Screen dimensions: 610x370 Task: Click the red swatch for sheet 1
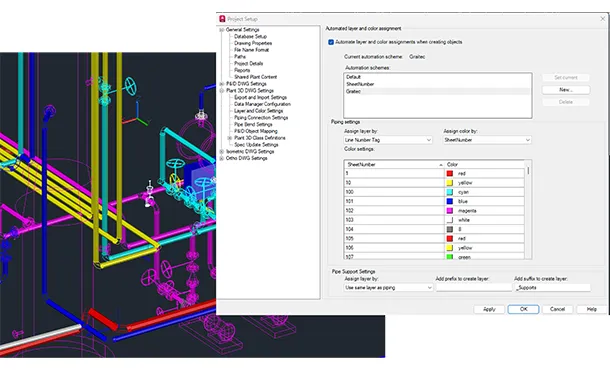[x=450, y=174]
